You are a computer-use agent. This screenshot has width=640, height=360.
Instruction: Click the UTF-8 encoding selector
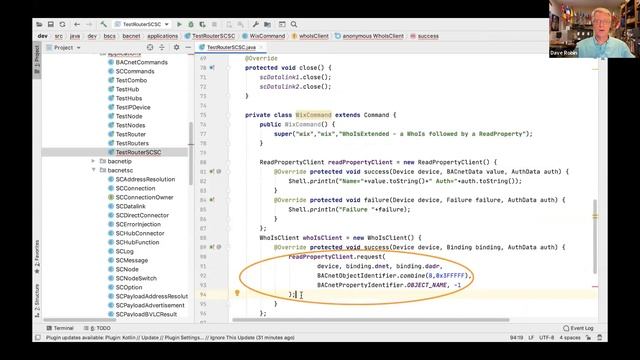[x=547, y=338]
